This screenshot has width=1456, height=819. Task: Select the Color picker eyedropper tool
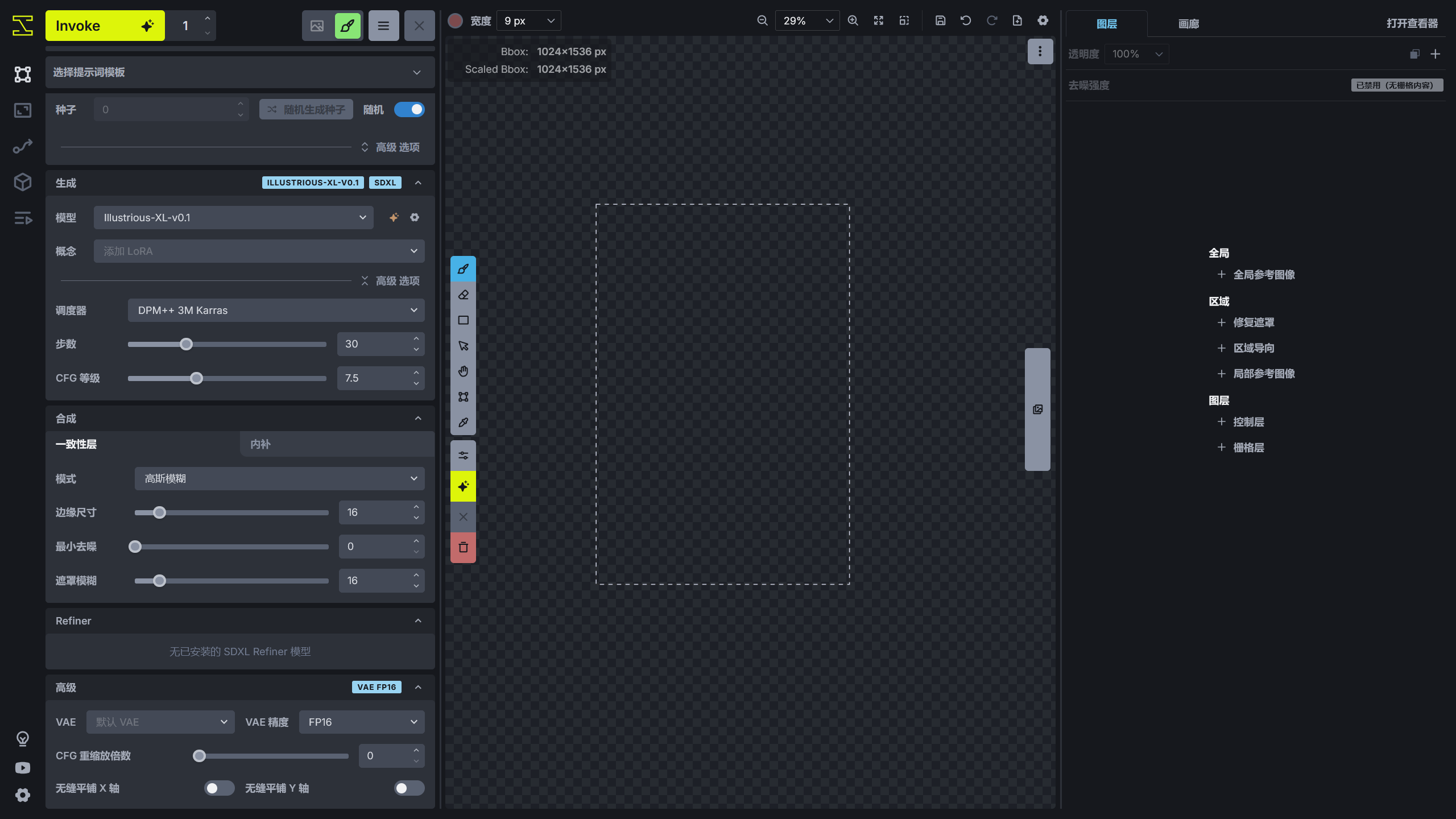pos(463,423)
